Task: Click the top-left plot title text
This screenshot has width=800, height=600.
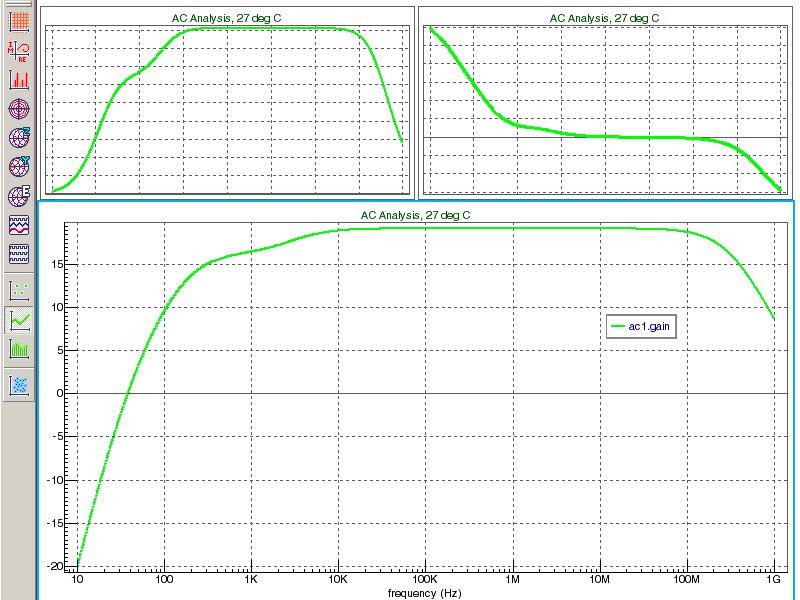Action: pos(227,18)
